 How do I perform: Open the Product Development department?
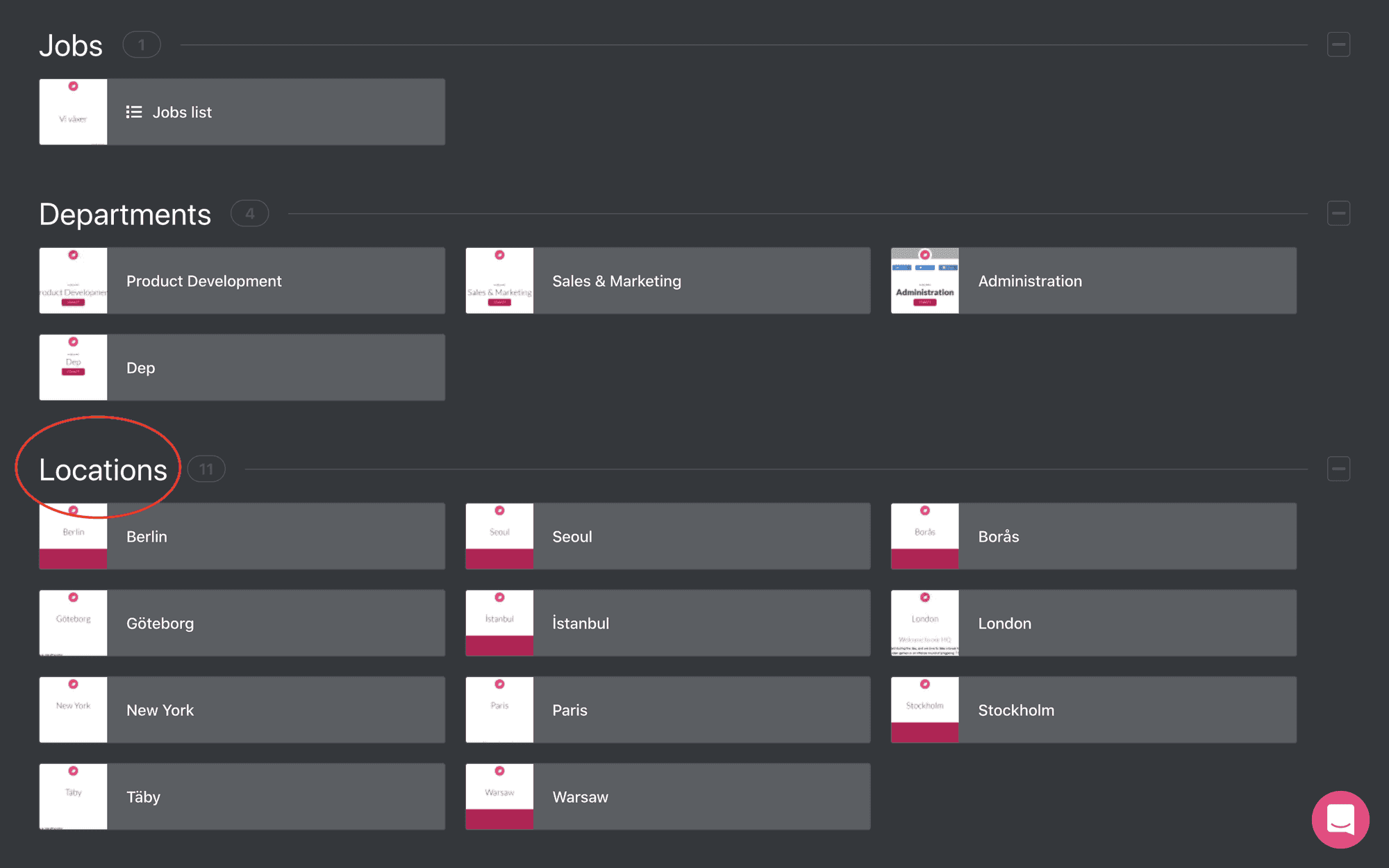[x=242, y=281]
